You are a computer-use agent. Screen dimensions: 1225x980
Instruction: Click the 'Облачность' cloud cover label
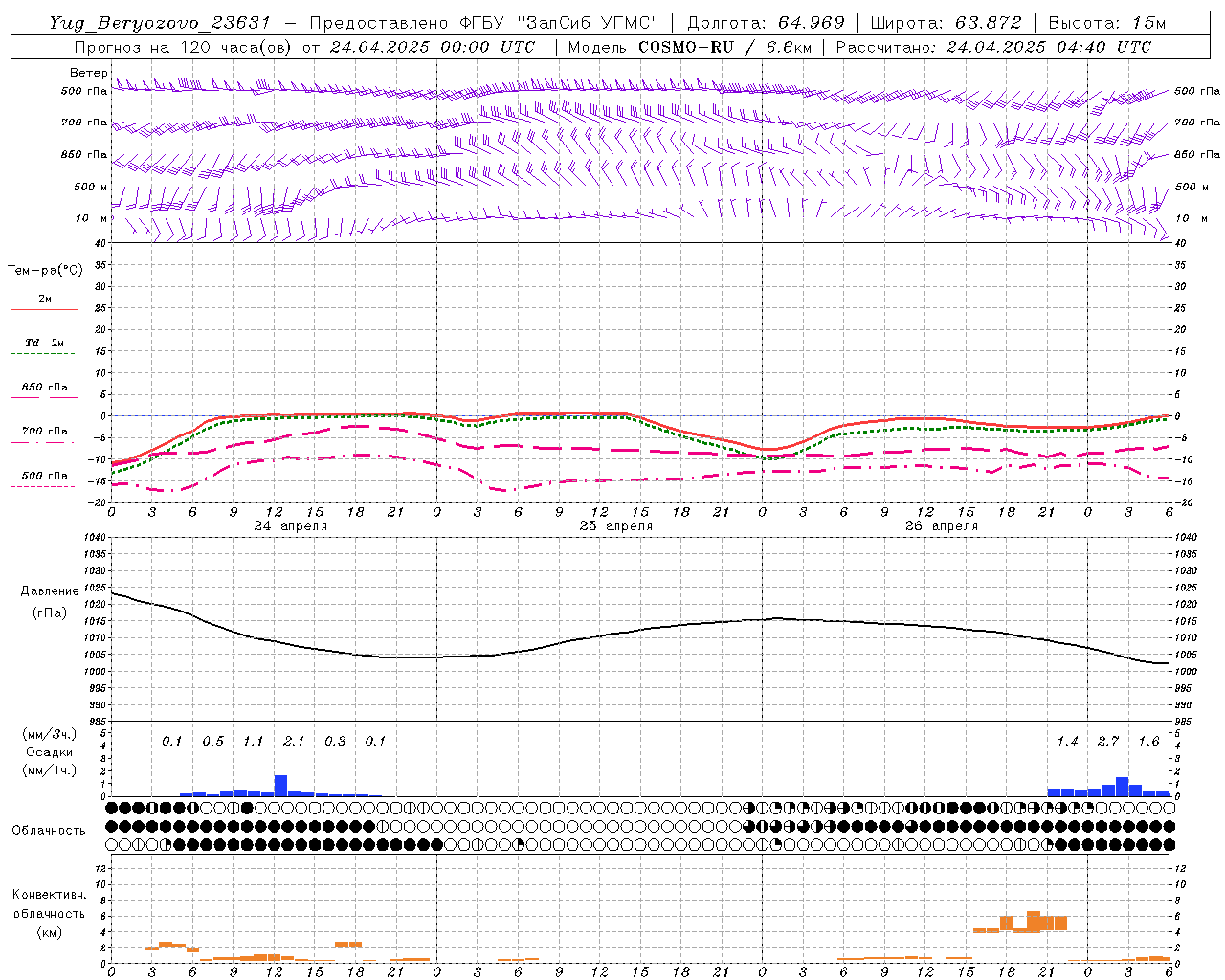point(49,831)
